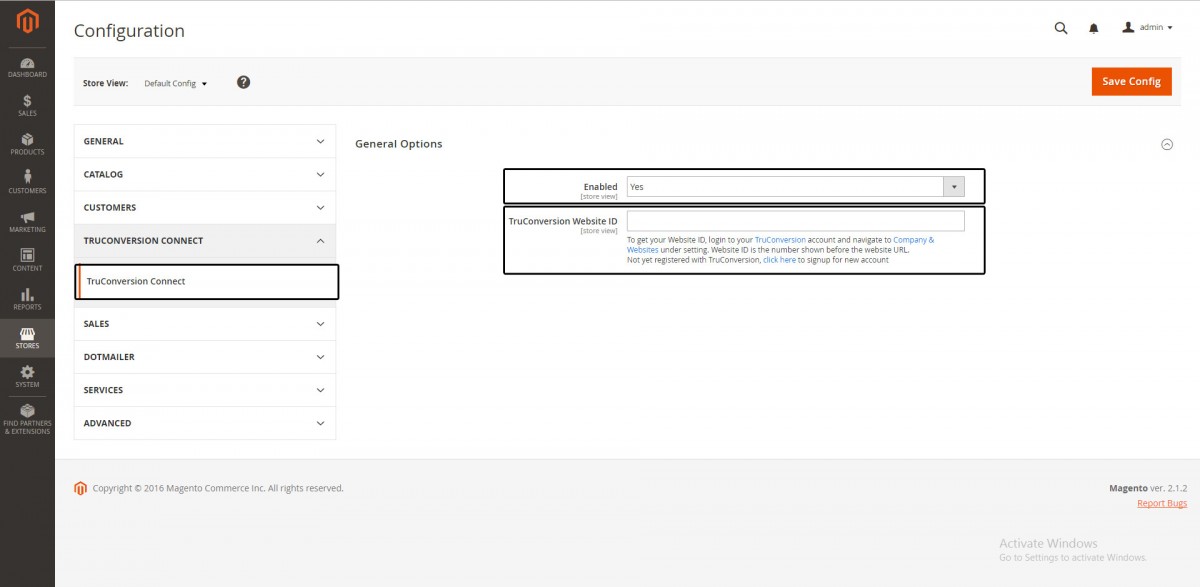The image size is (1200, 587).
Task: Open the TruConversion account link
Action: point(780,240)
